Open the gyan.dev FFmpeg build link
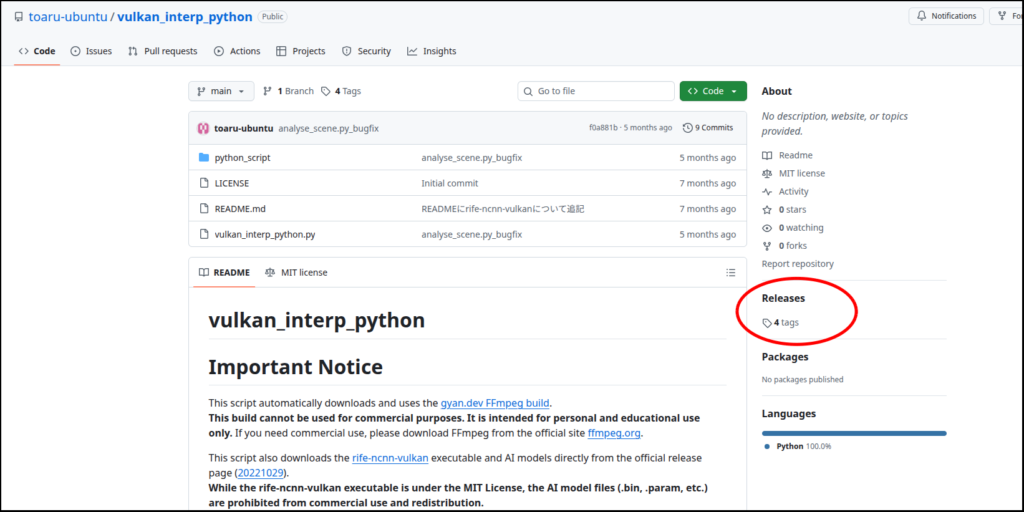The width and height of the screenshot is (1024, 512). click(495, 403)
